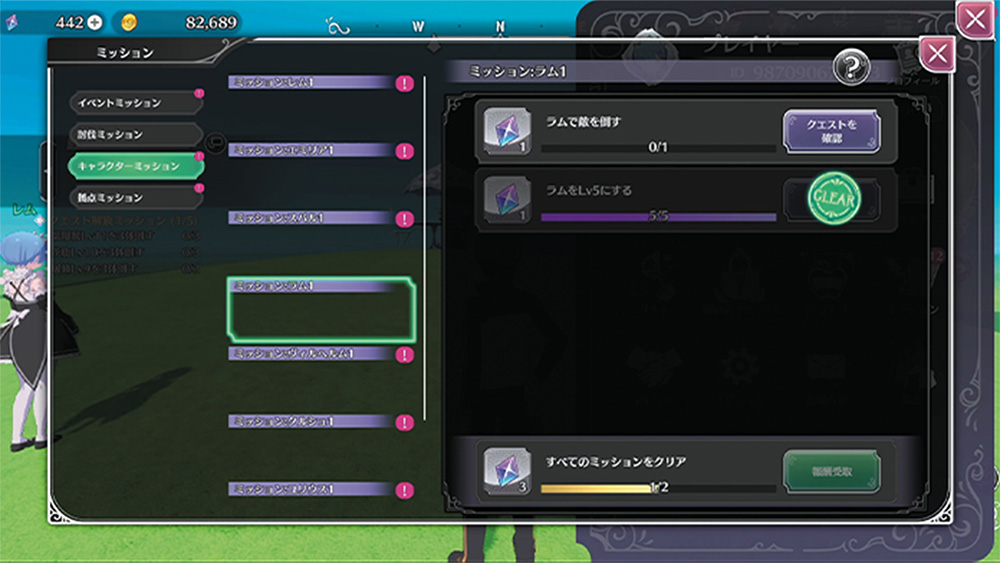Click the mission list scrollbar
Screen dimensions: 1000x563
point(425,249)
